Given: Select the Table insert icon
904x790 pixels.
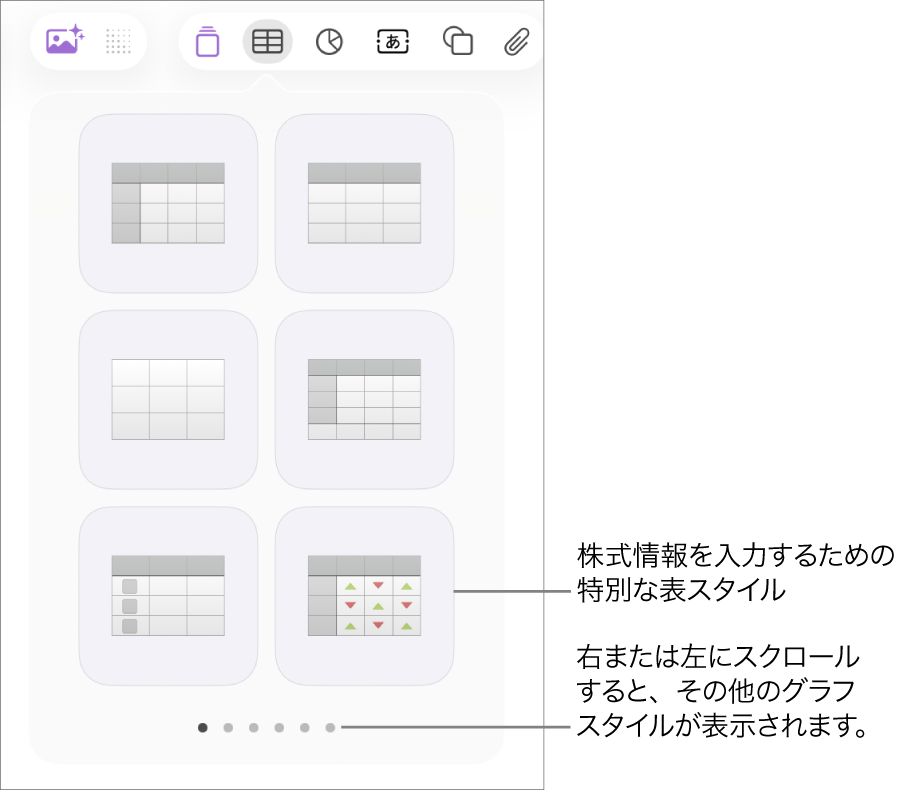Looking at the screenshot, I should pyautogui.click(x=268, y=42).
